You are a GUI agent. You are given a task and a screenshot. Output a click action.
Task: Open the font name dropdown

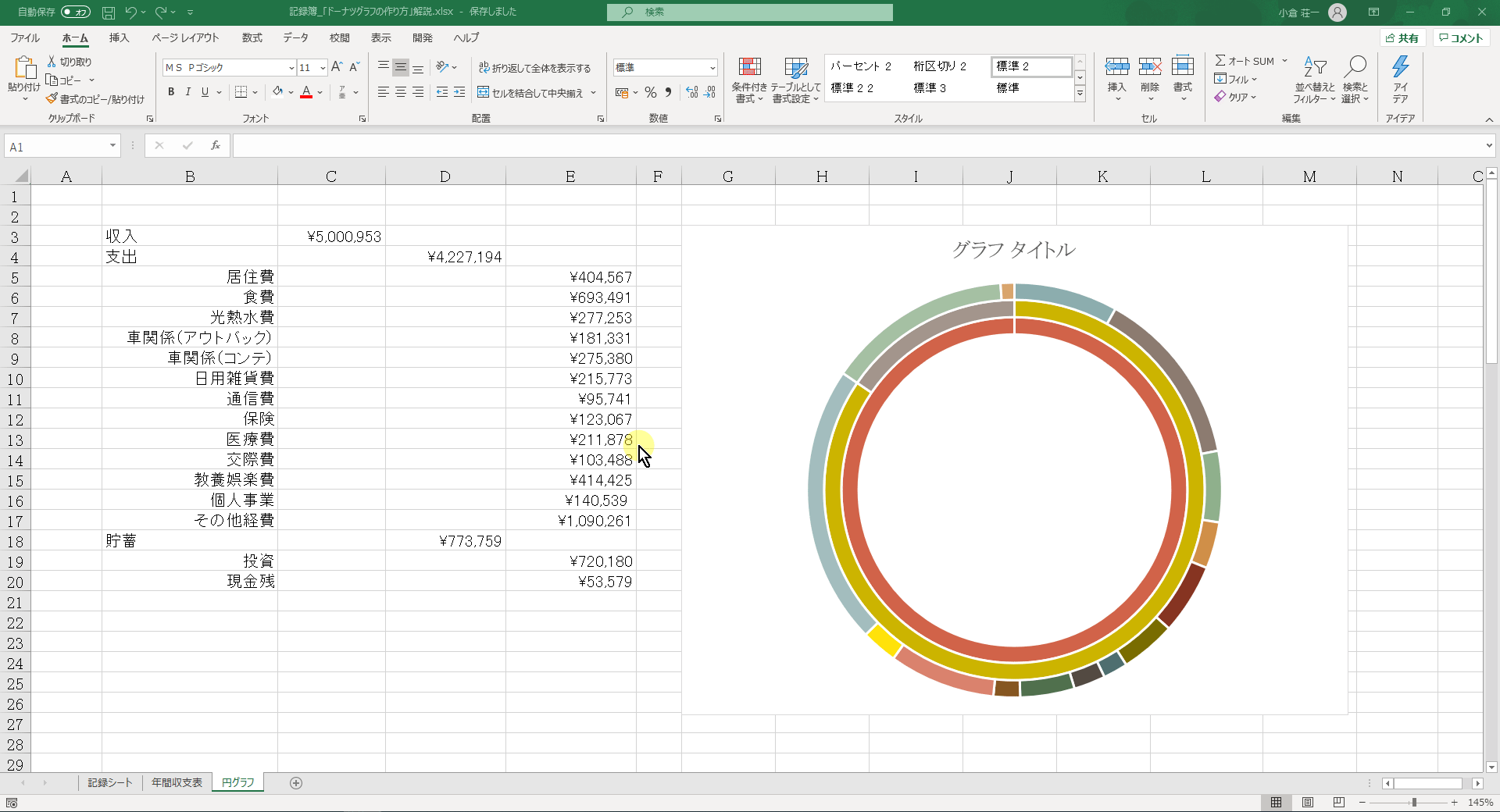[x=291, y=68]
